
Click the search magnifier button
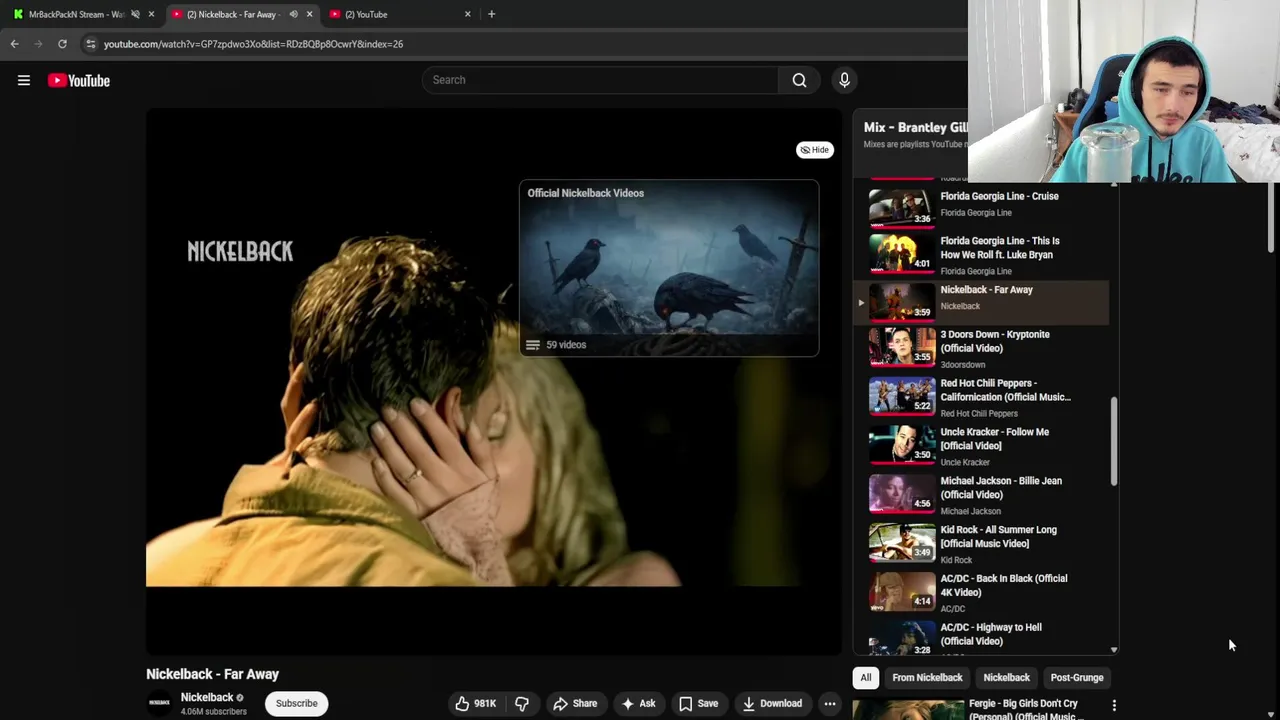[799, 80]
